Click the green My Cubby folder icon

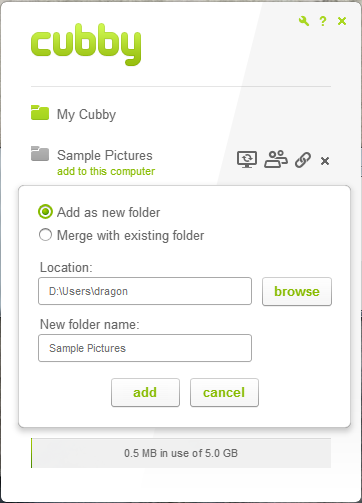pyautogui.click(x=40, y=112)
